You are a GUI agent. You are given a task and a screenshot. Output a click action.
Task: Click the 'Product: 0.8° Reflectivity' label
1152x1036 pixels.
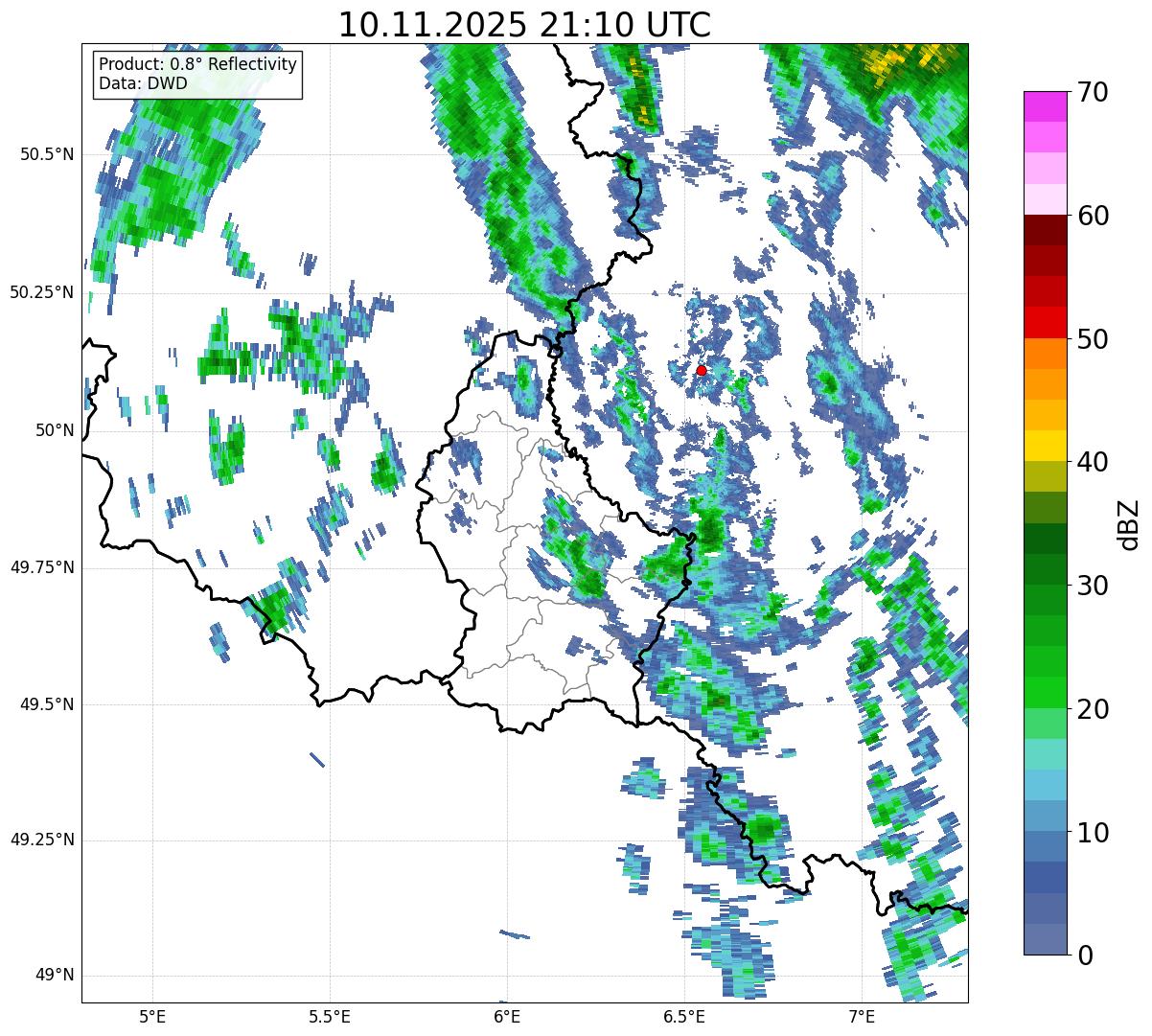(197, 64)
